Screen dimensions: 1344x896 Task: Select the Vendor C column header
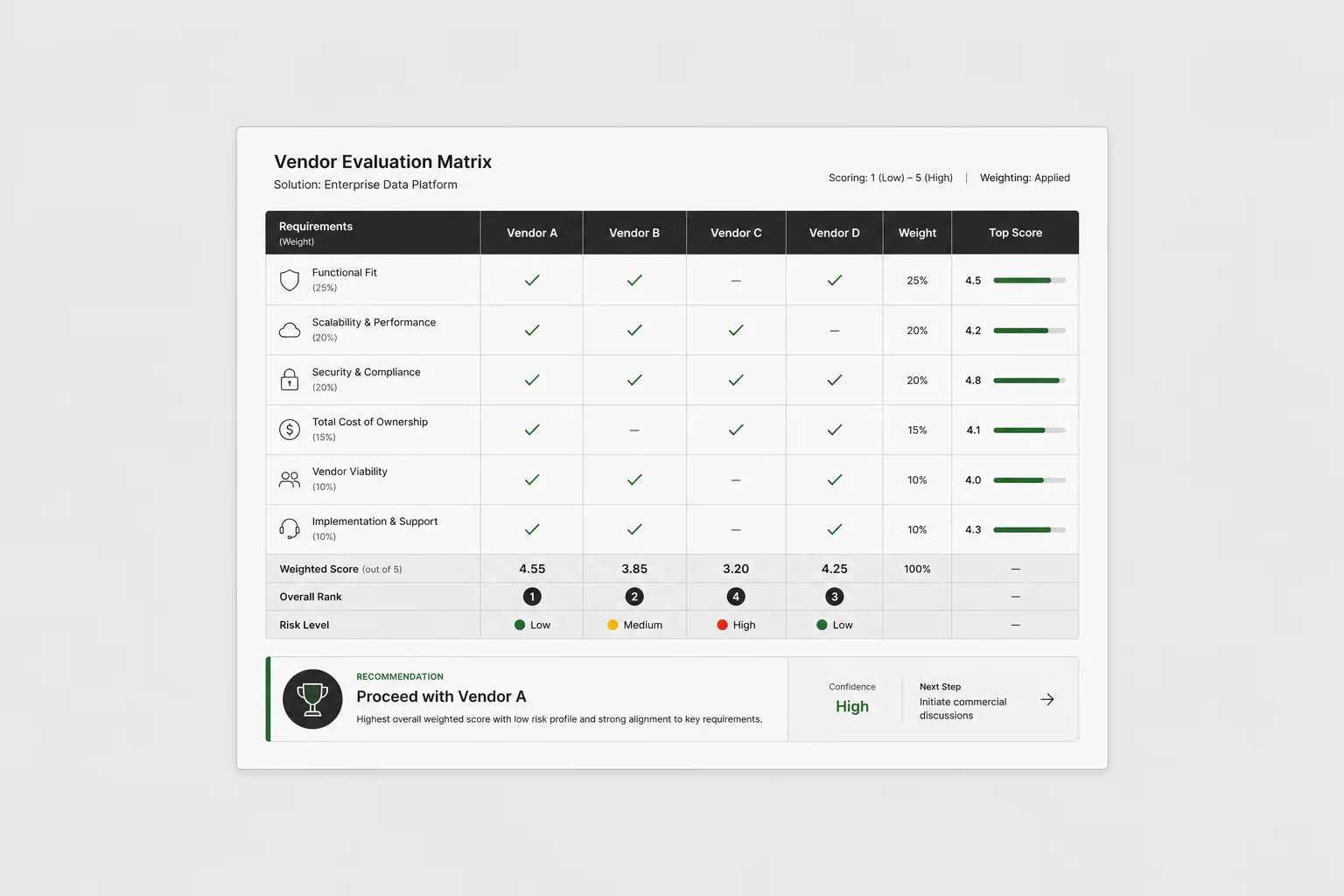(736, 233)
